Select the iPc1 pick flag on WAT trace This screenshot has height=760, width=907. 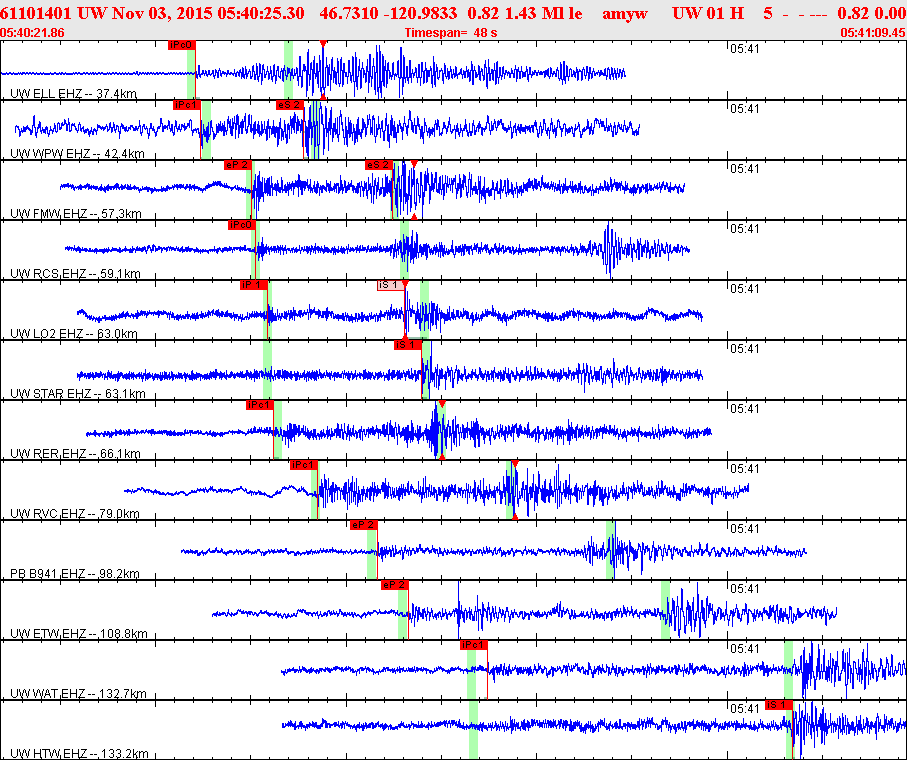[473, 645]
